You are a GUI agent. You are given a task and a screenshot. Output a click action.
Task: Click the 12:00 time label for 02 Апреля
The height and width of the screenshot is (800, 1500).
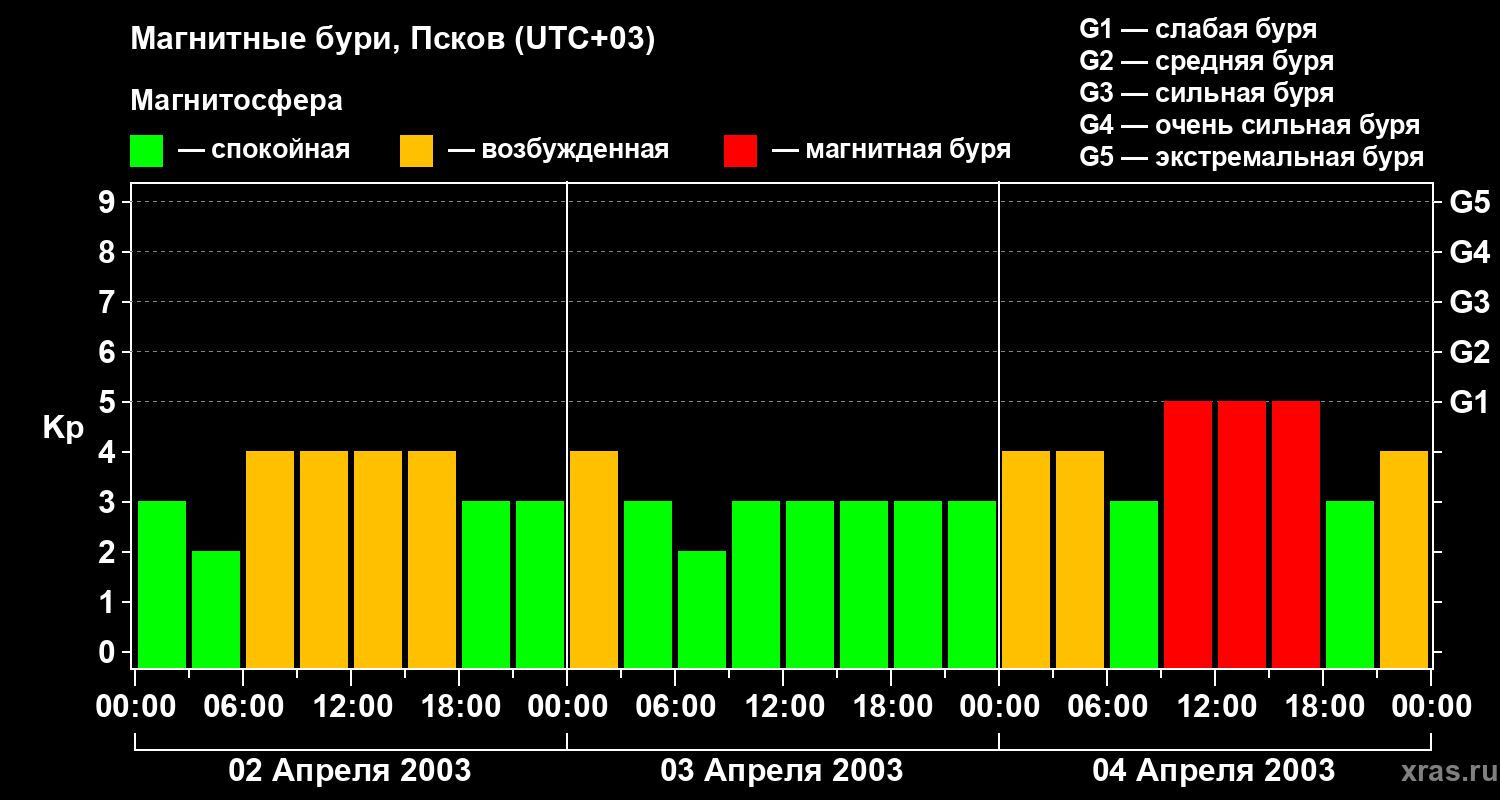pyautogui.click(x=351, y=706)
